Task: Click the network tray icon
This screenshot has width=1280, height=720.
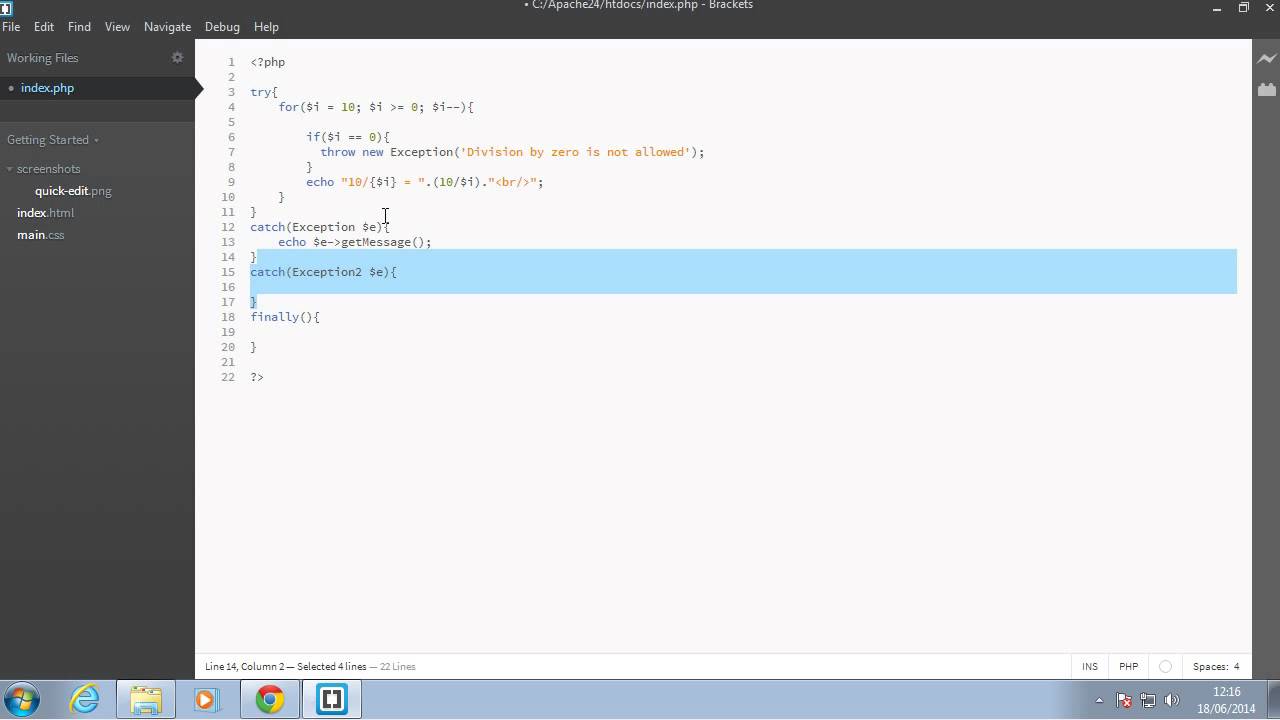Action: coord(1148,700)
